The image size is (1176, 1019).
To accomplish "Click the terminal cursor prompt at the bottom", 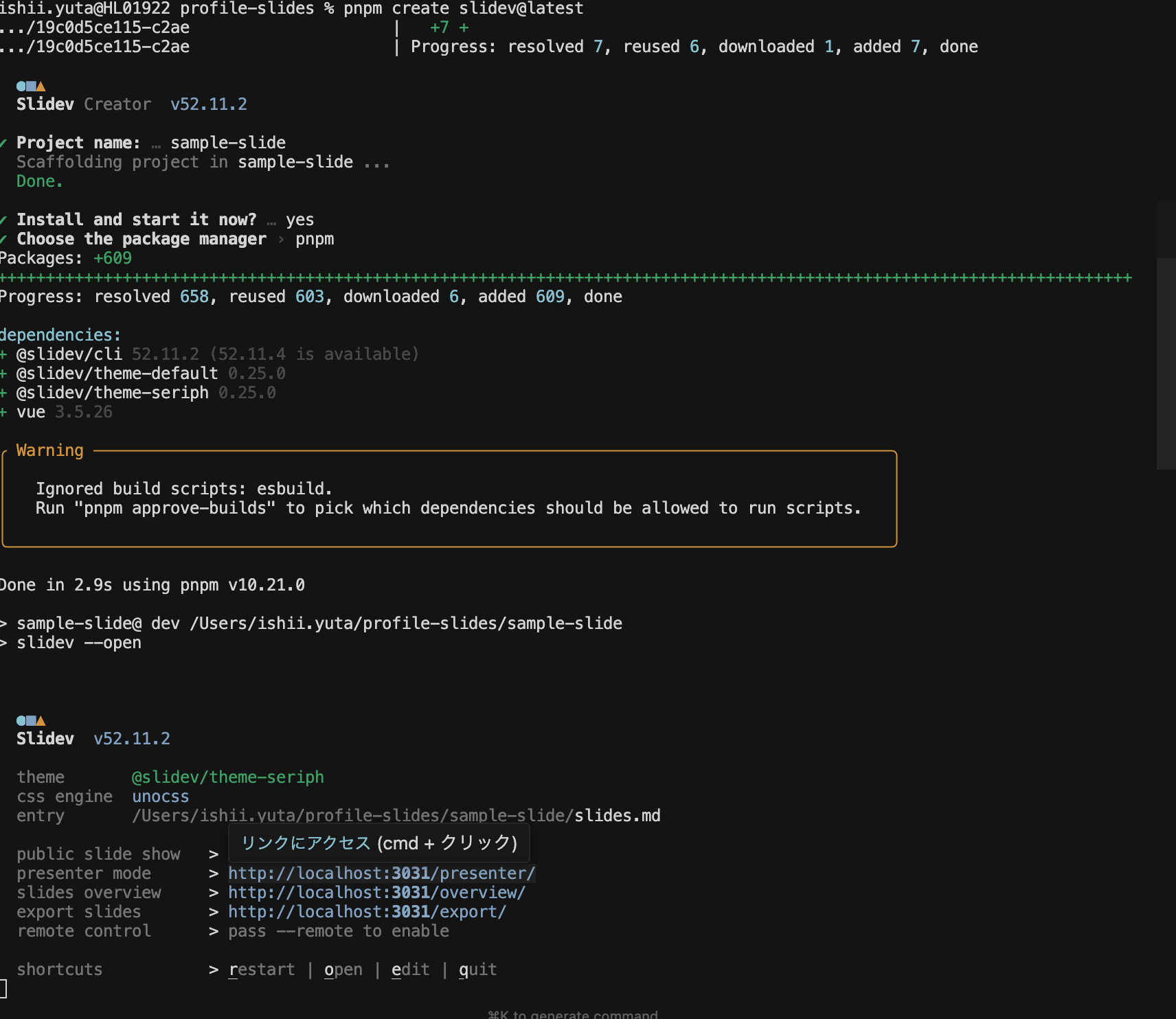I will coord(3,989).
